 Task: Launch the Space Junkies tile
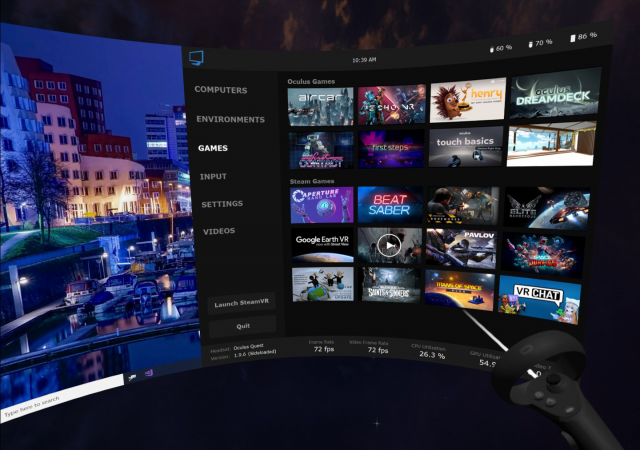coord(542,254)
